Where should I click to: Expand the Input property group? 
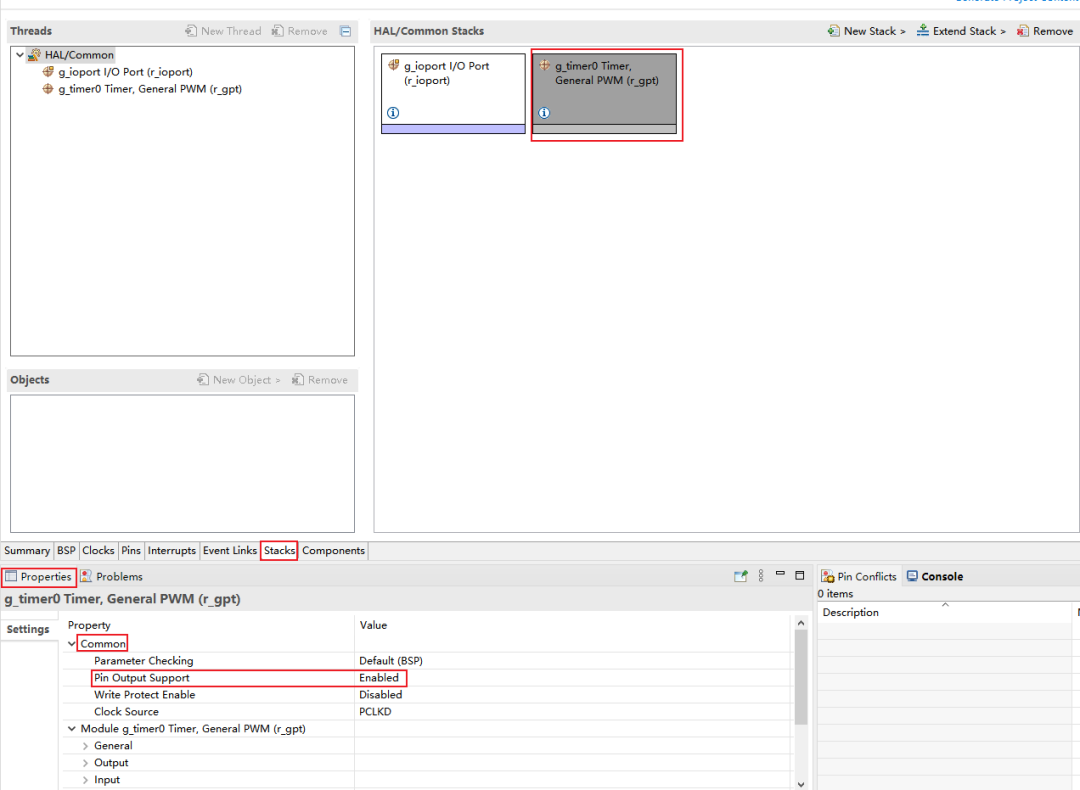click(x=85, y=780)
